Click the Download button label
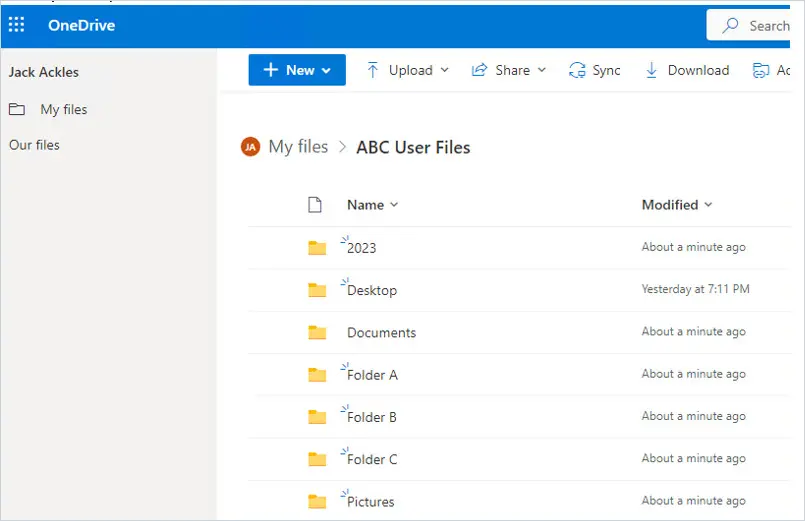 click(x=698, y=70)
